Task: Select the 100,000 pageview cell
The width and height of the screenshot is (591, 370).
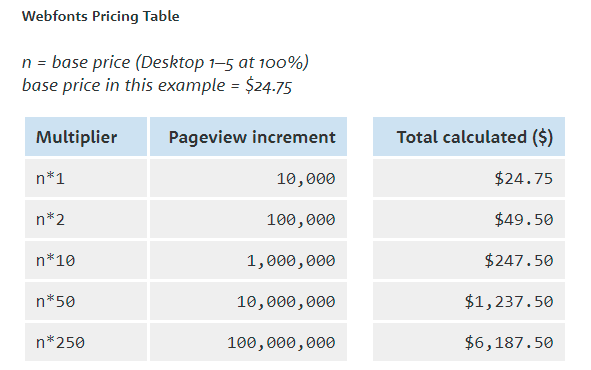Action: point(248,219)
